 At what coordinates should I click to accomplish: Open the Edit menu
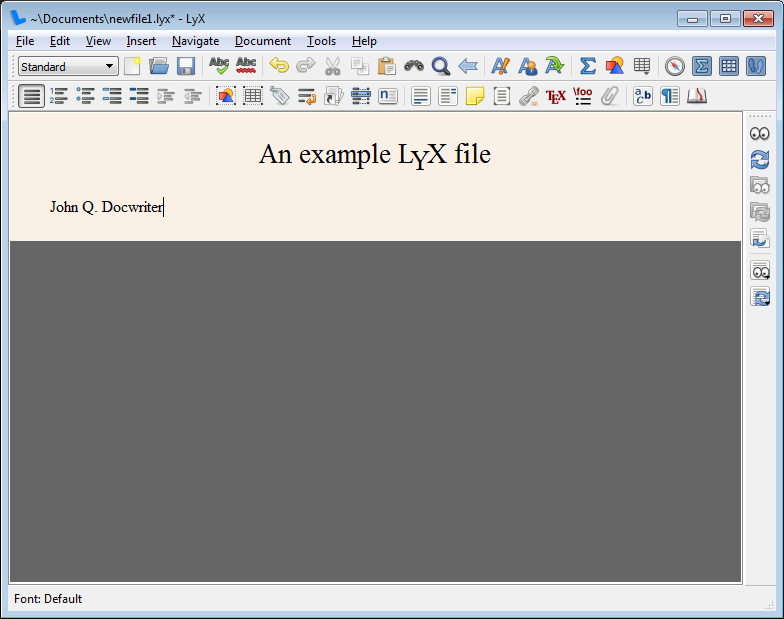(x=60, y=41)
